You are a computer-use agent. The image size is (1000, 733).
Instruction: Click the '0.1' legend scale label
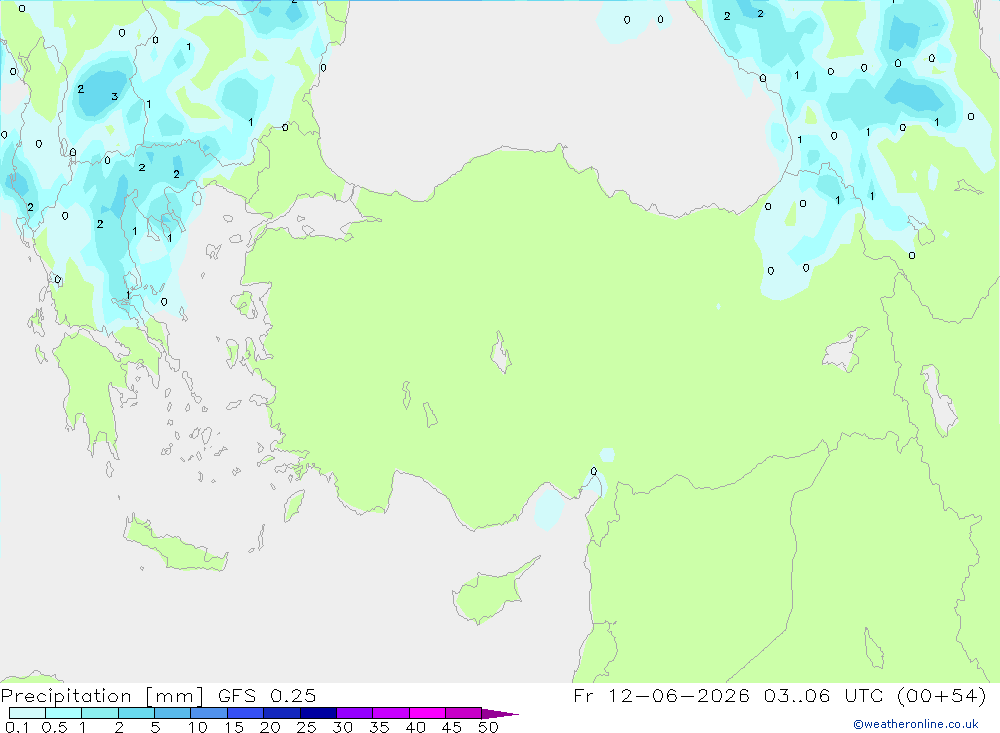pos(17,727)
